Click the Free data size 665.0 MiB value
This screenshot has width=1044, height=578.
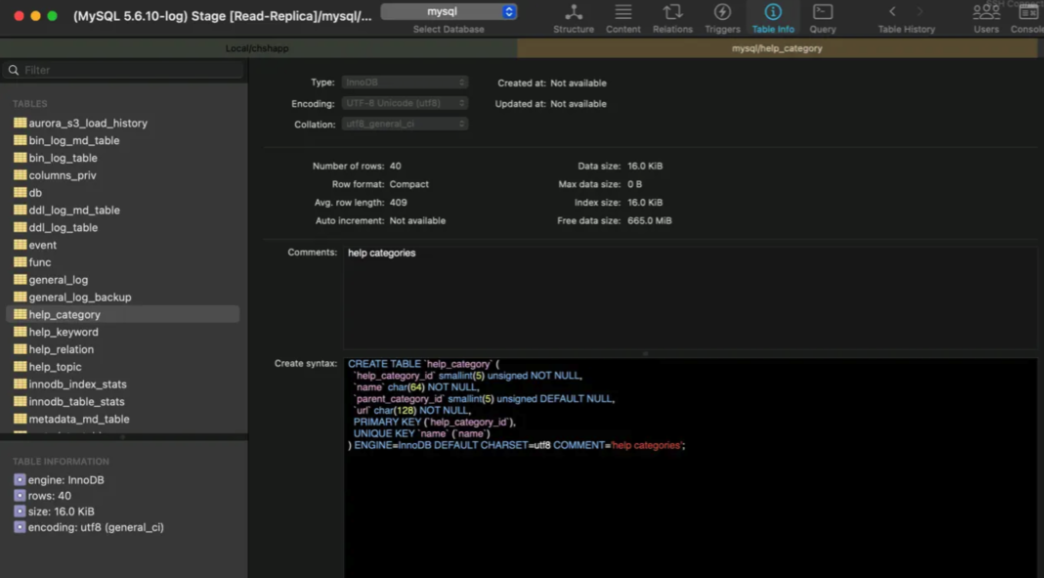pos(650,220)
